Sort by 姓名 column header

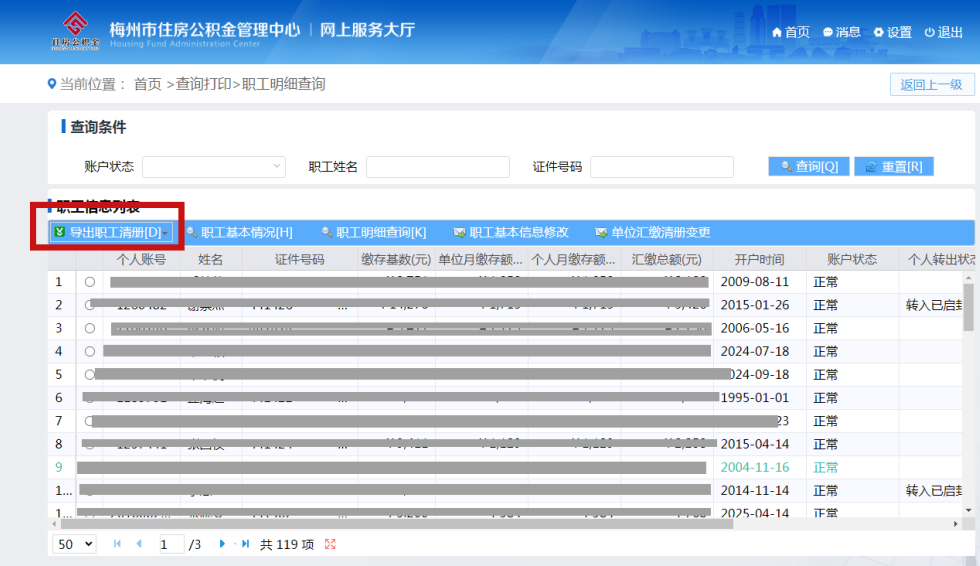tap(211, 259)
